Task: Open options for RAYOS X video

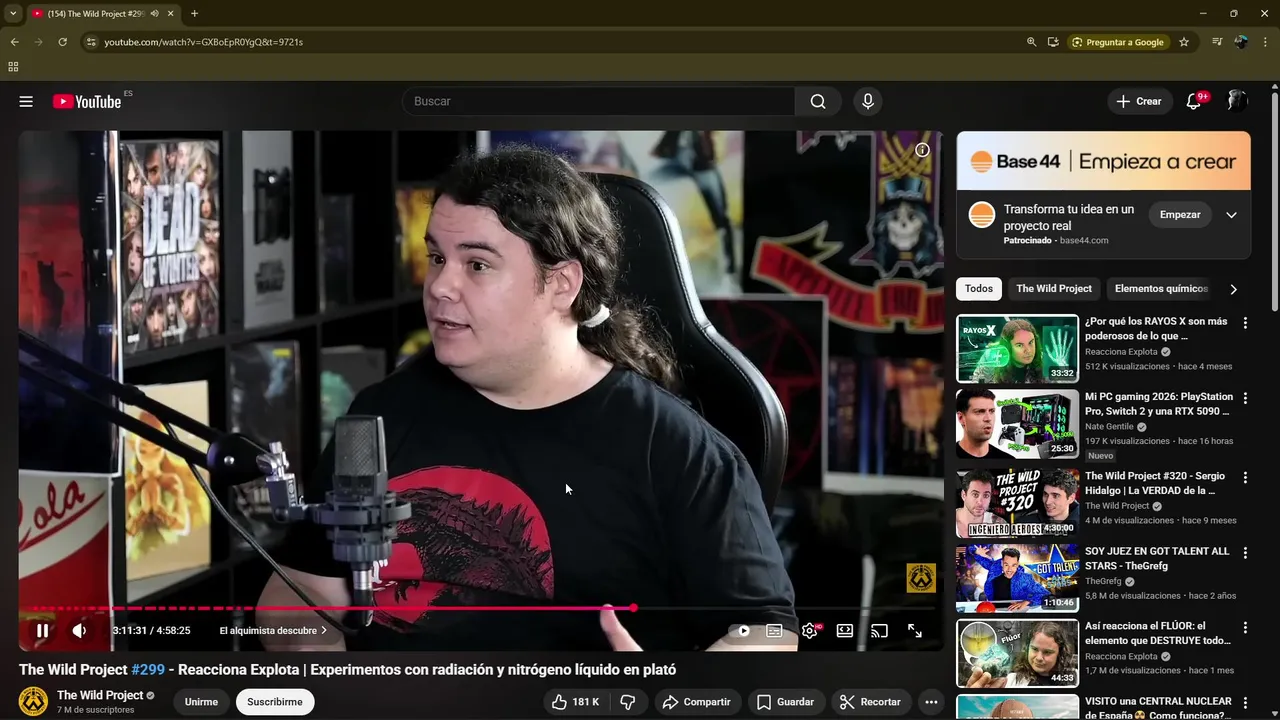Action: pos(1245,323)
